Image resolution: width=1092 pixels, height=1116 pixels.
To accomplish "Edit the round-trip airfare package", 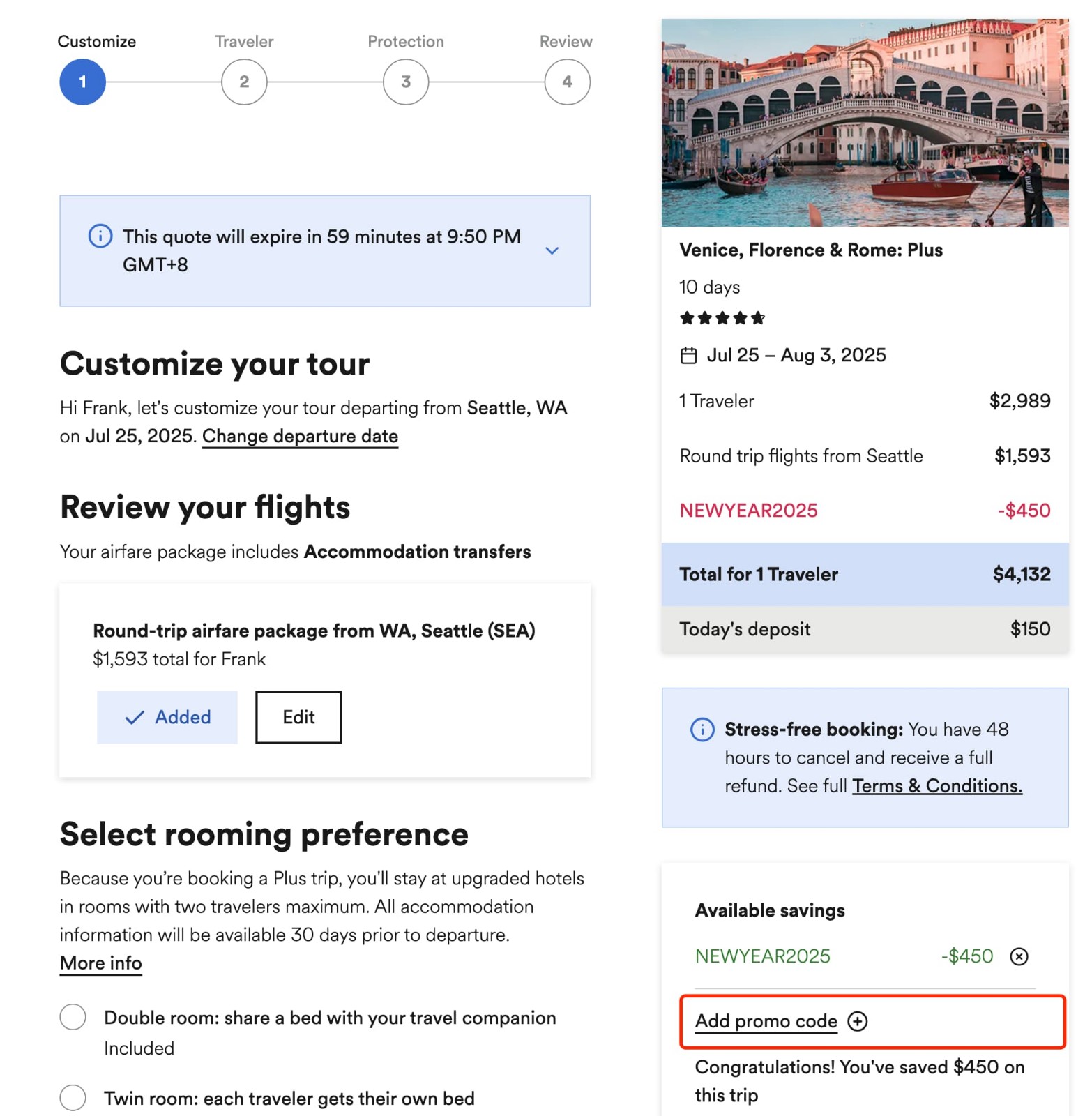I will (x=298, y=718).
